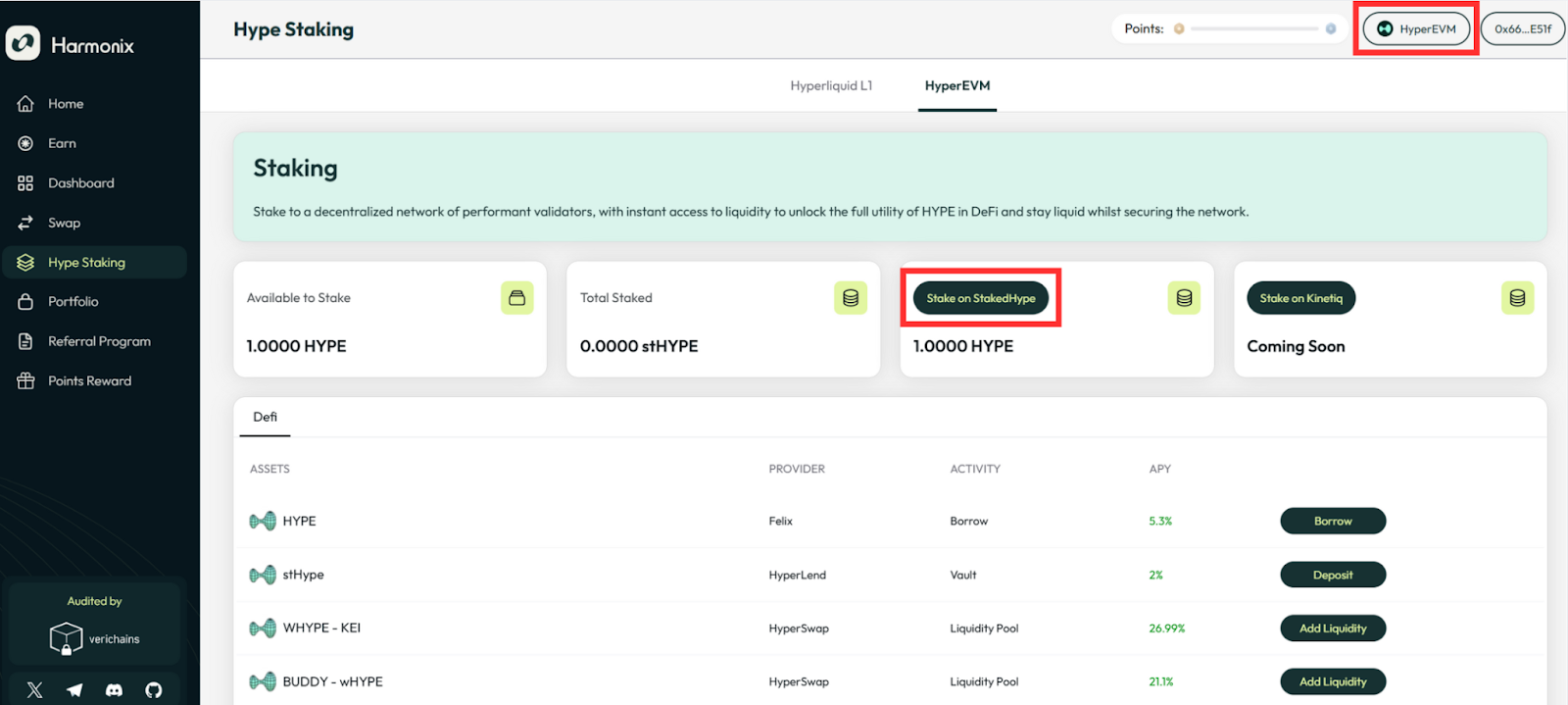Open the GitHub icon in sidebar footer
Screen dimensions: 1568x705
point(154,690)
